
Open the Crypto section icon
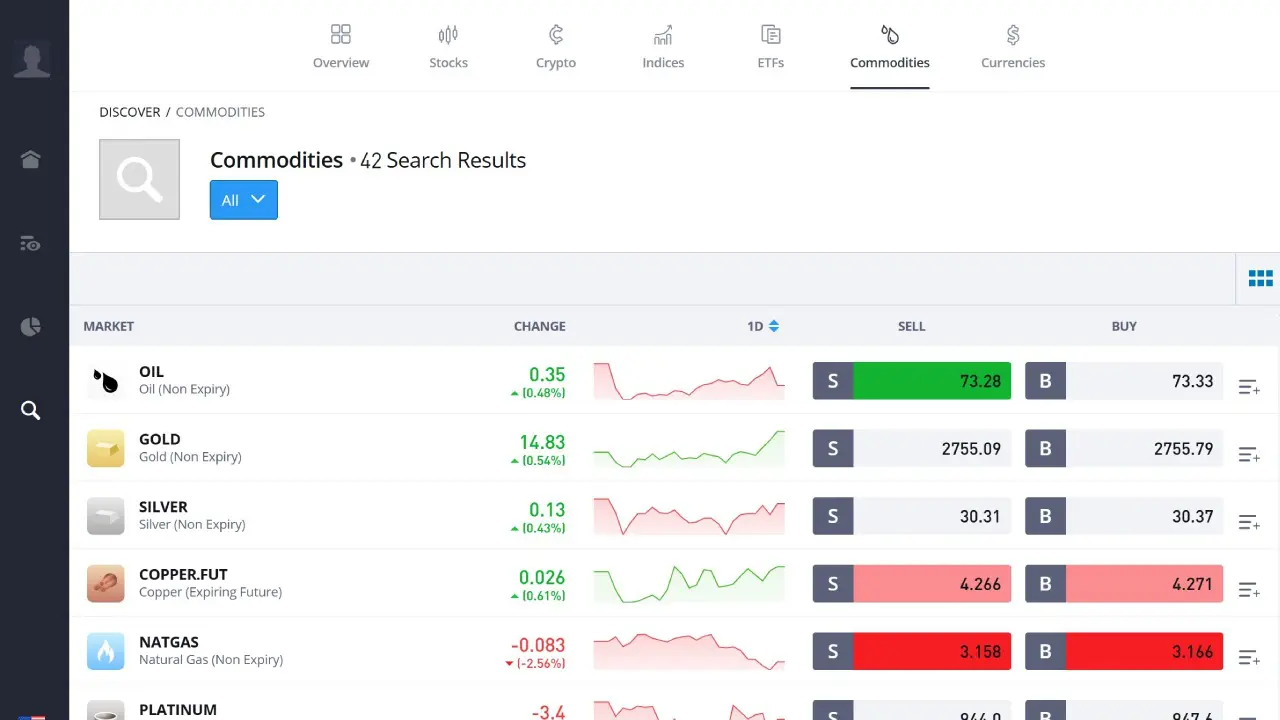(555, 35)
